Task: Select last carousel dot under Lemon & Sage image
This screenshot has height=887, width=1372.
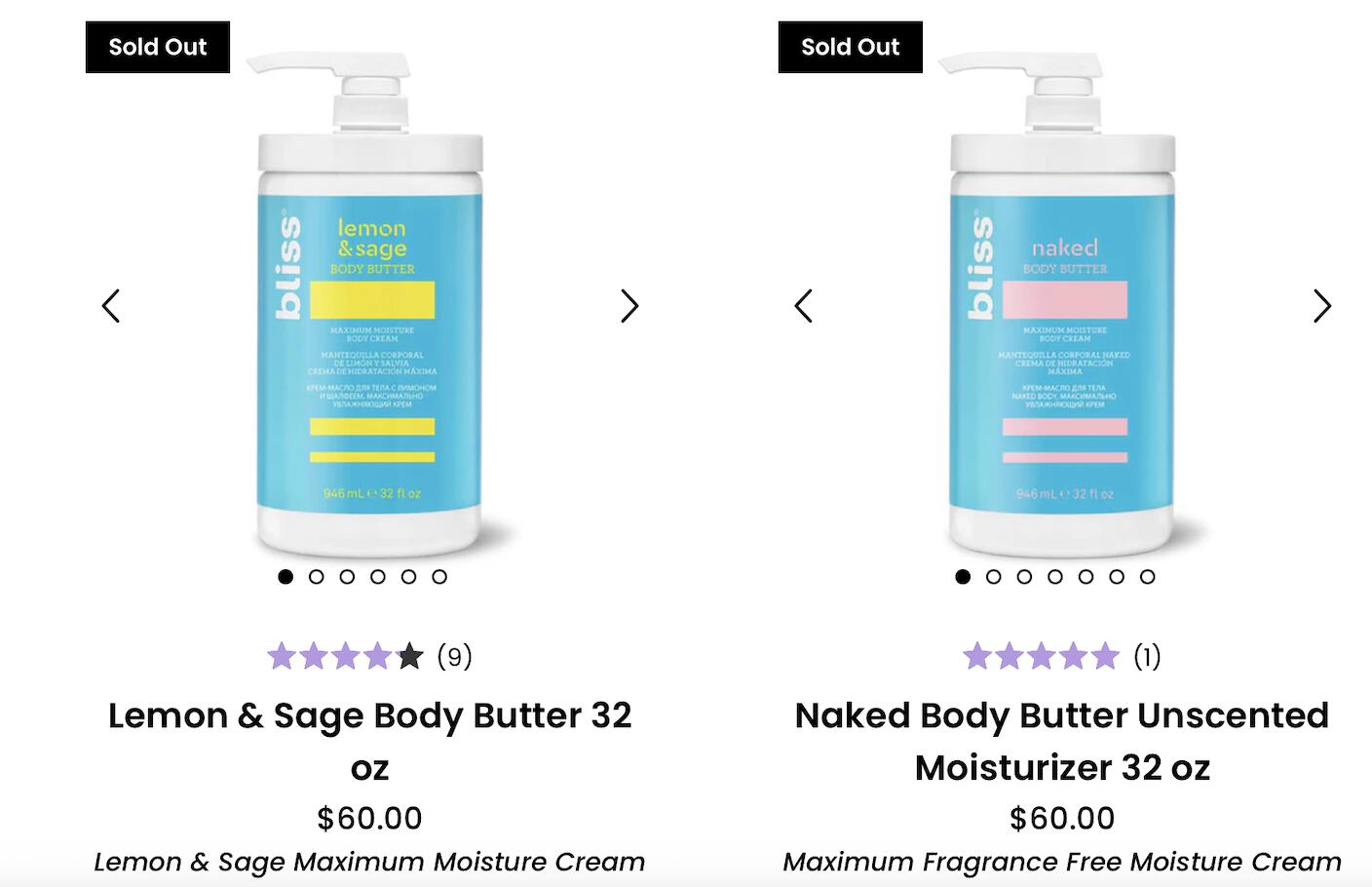Action: 439,577
